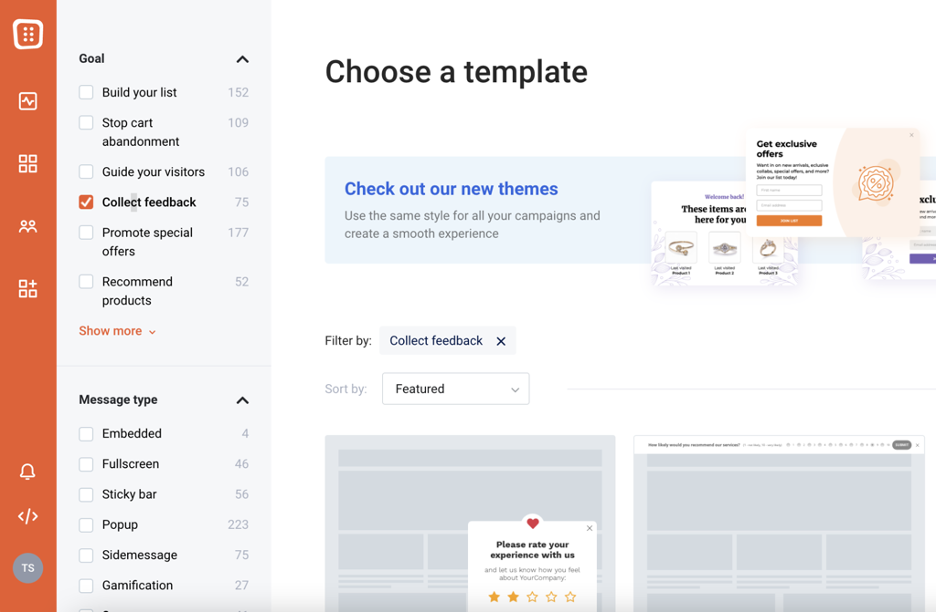Viewport: 936px width, 612px height.
Task: Open the Featured sort dropdown
Action: [x=455, y=389]
